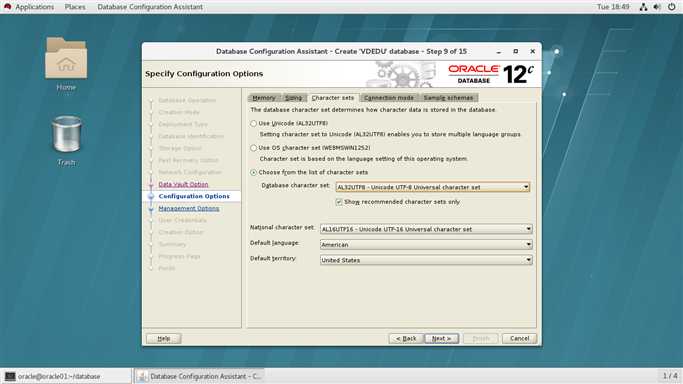Click the Database Configuration Assistant taskbar icon

[142, 376]
